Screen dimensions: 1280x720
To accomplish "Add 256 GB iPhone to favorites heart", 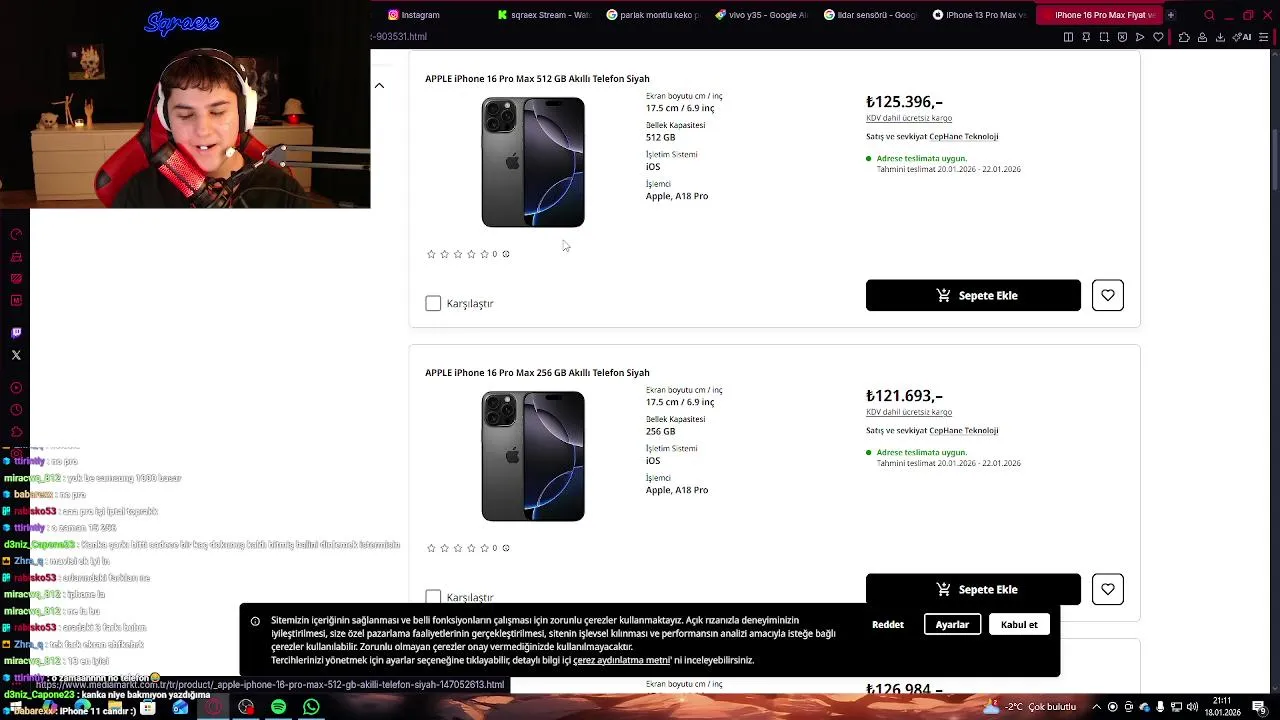I will [1108, 589].
